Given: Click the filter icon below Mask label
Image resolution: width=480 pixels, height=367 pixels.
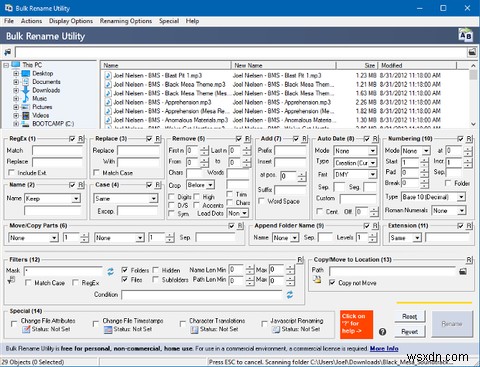Looking at the screenshot, I should [11, 280].
